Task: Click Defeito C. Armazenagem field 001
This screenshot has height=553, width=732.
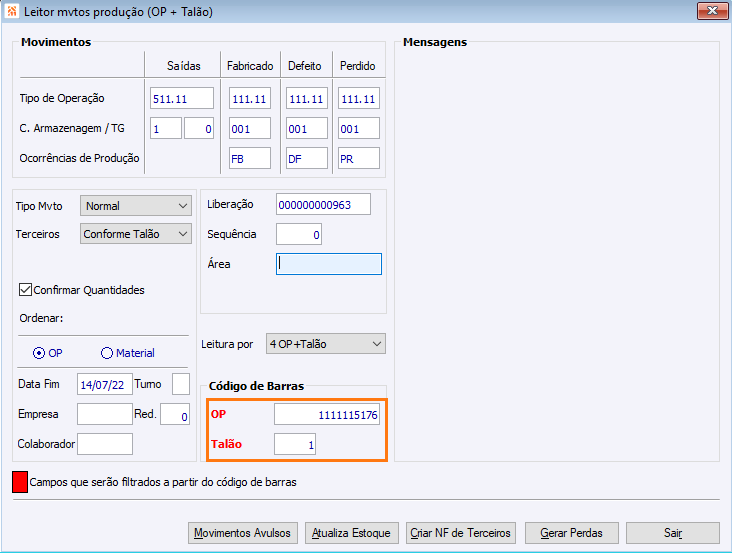Action: pos(307,128)
